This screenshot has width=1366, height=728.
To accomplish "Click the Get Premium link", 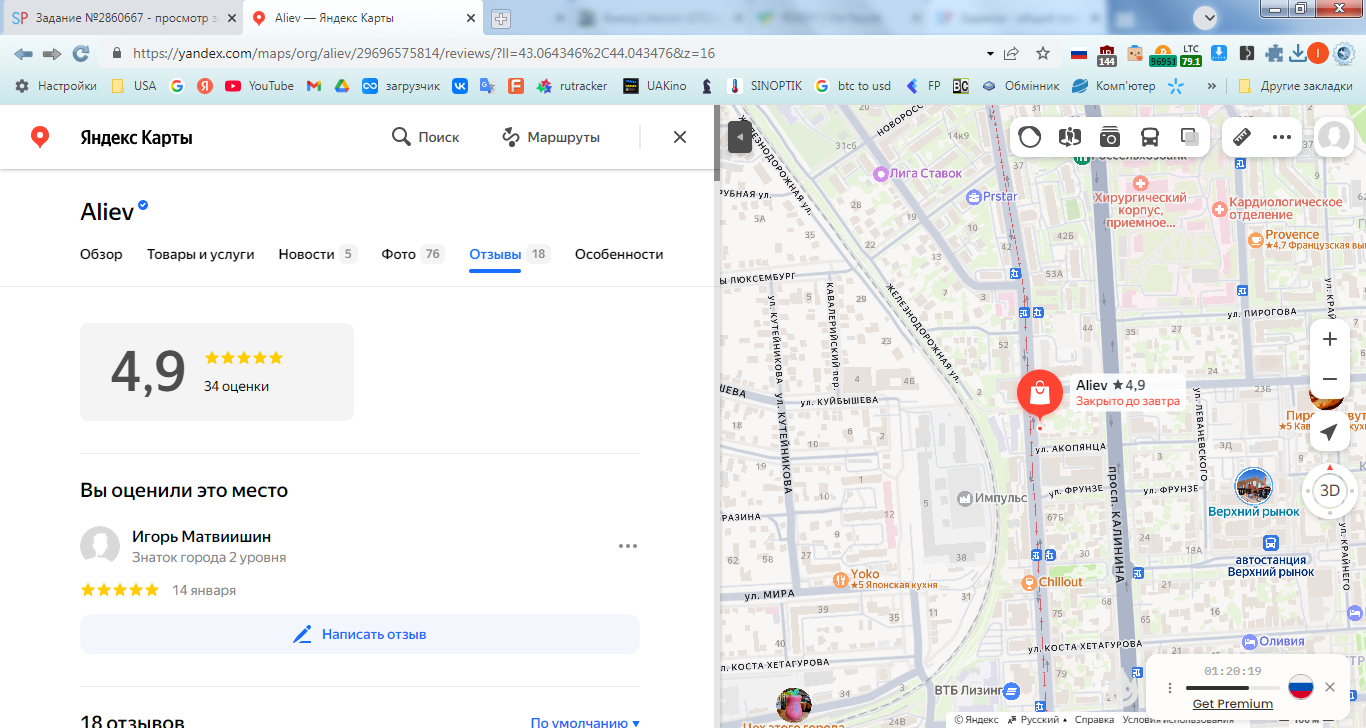I will pos(1232,704).
